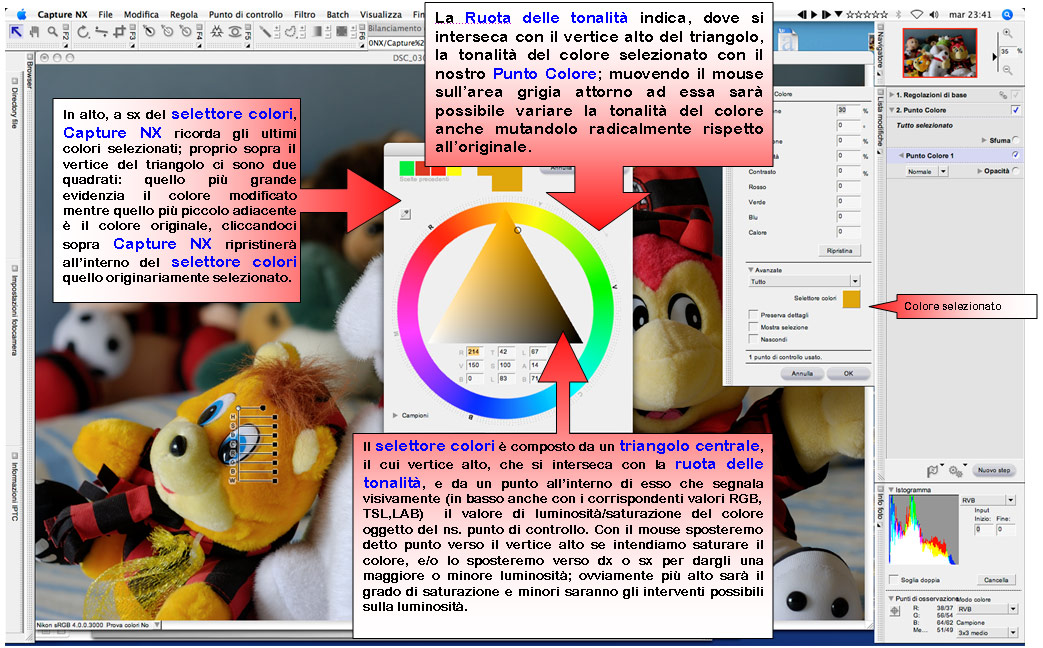
Task: Open the Batch menu
Action: [x=337, y=14]
